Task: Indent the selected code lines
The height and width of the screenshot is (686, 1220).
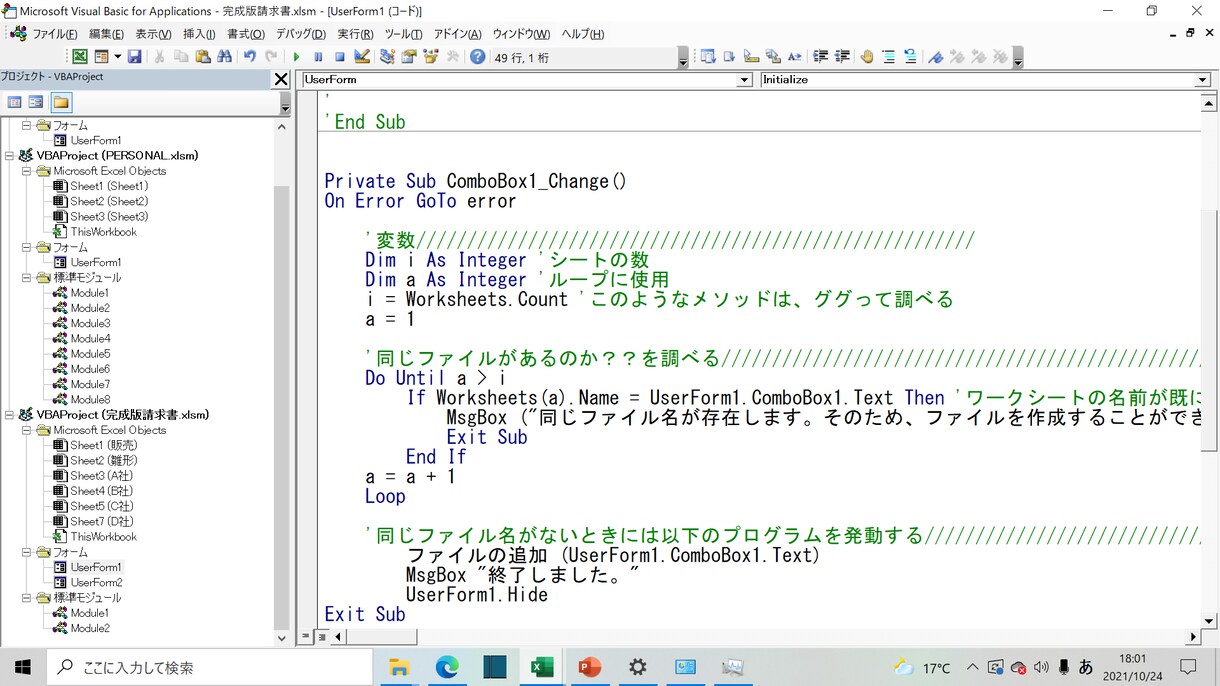Action: (x=821, y=57)
